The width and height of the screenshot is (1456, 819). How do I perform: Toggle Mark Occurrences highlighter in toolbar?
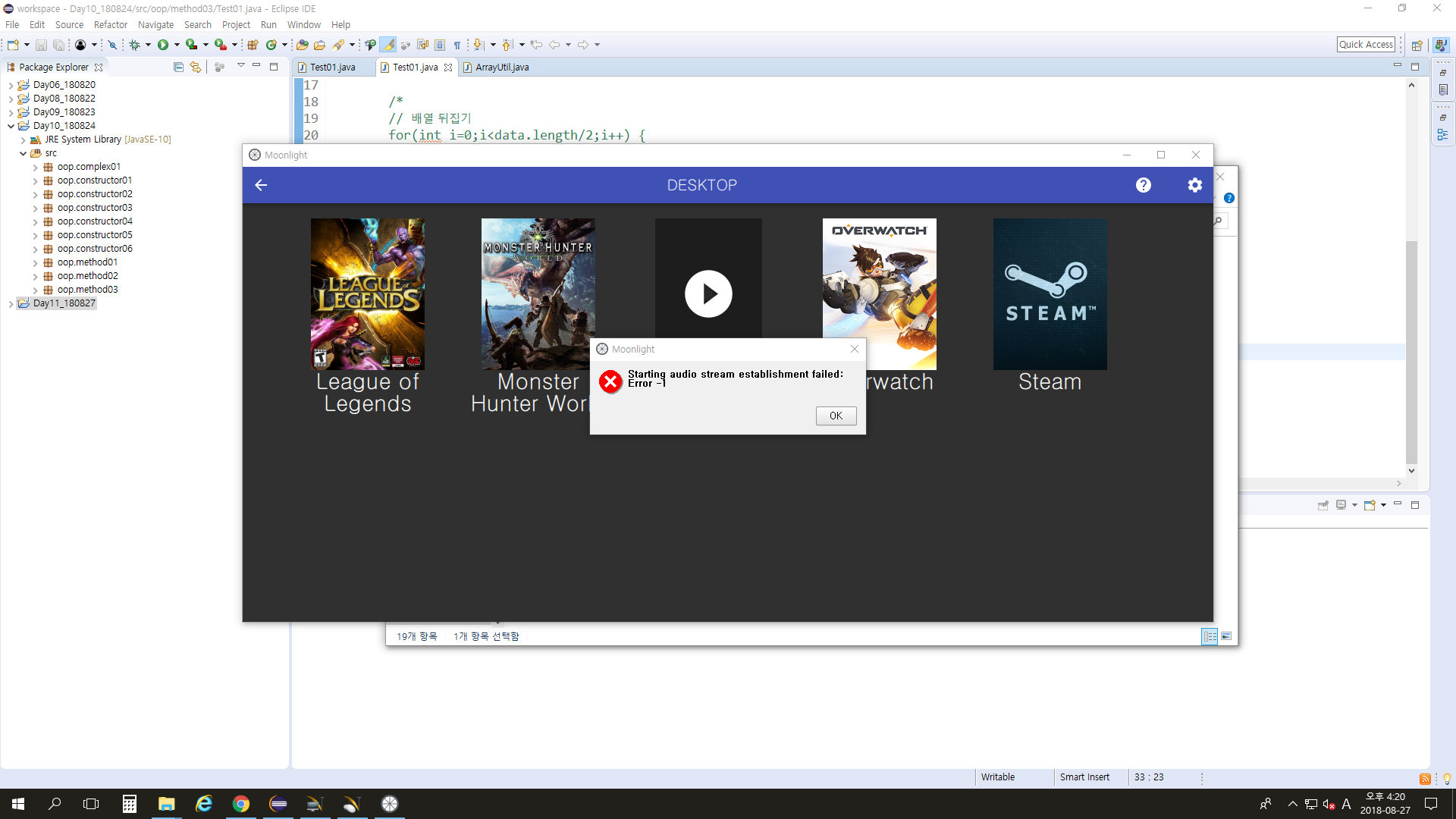point(388,45)
